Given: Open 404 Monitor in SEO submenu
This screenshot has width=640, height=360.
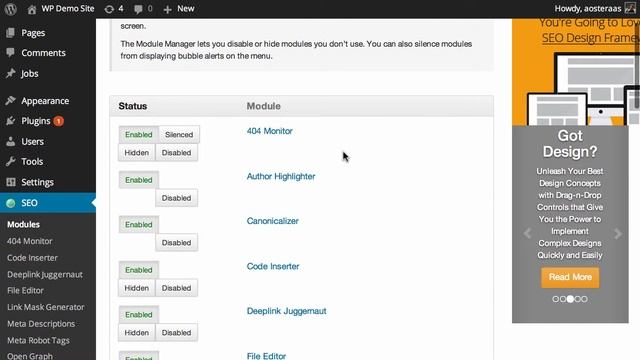Looking at the screenshot, I should coord(29,241).
